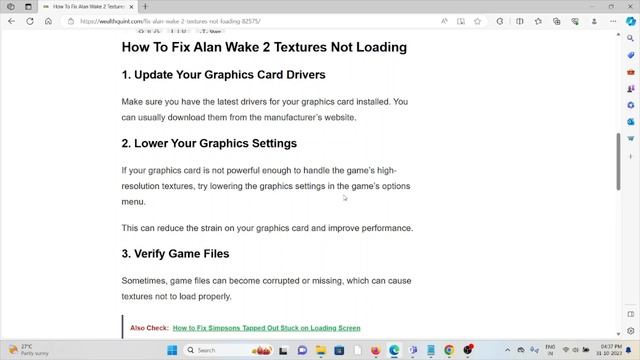Open the notifications bell
The width and height of the screenshot is (640, 360).
tap(629, 350)
